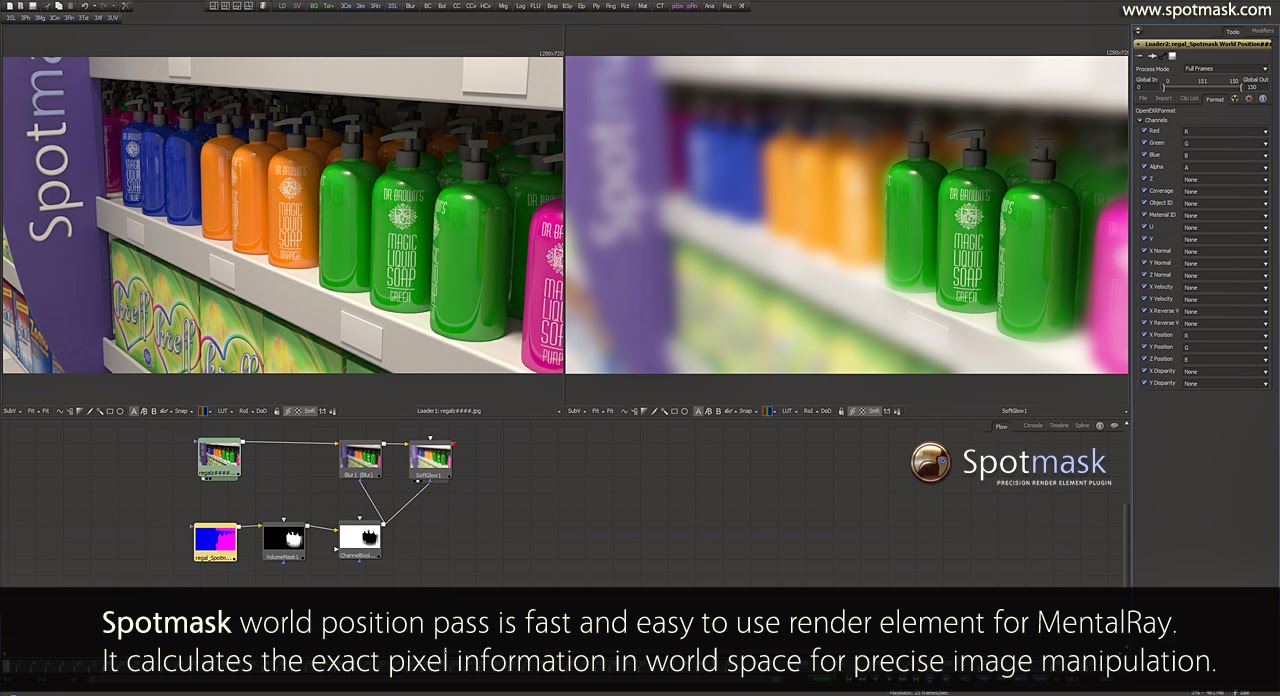Screen dimensions: 1280x696
Task: Add Particle Emitter via pEm button
Action: 677,6
